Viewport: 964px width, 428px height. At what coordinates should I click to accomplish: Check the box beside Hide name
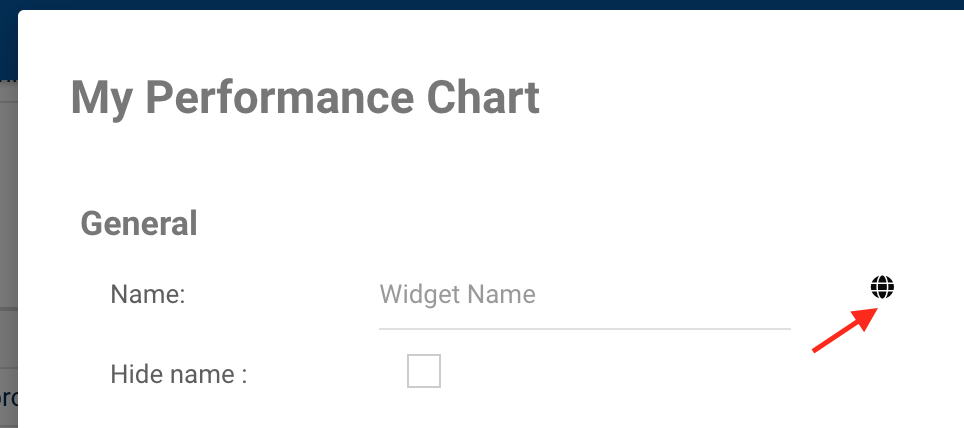click(x=424, y=371)
